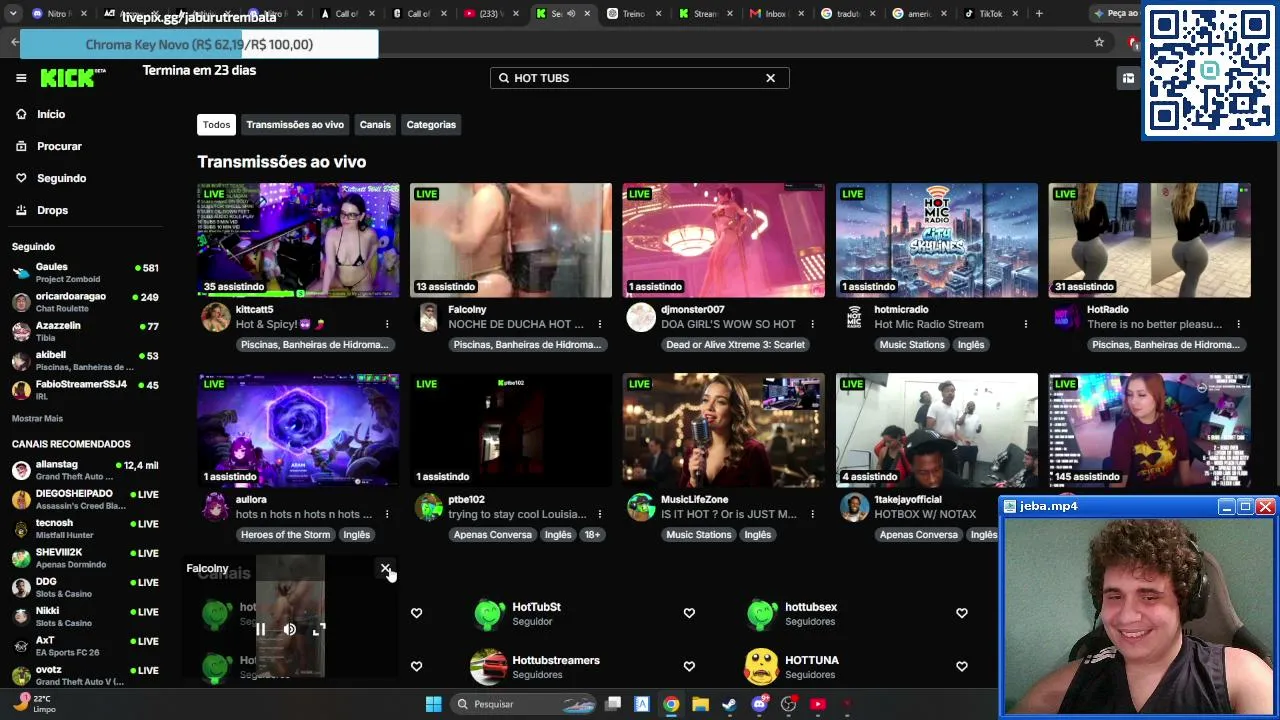Select the Canais filter tab
This screenshot has width=1280, height=720.
click(375, 125)
